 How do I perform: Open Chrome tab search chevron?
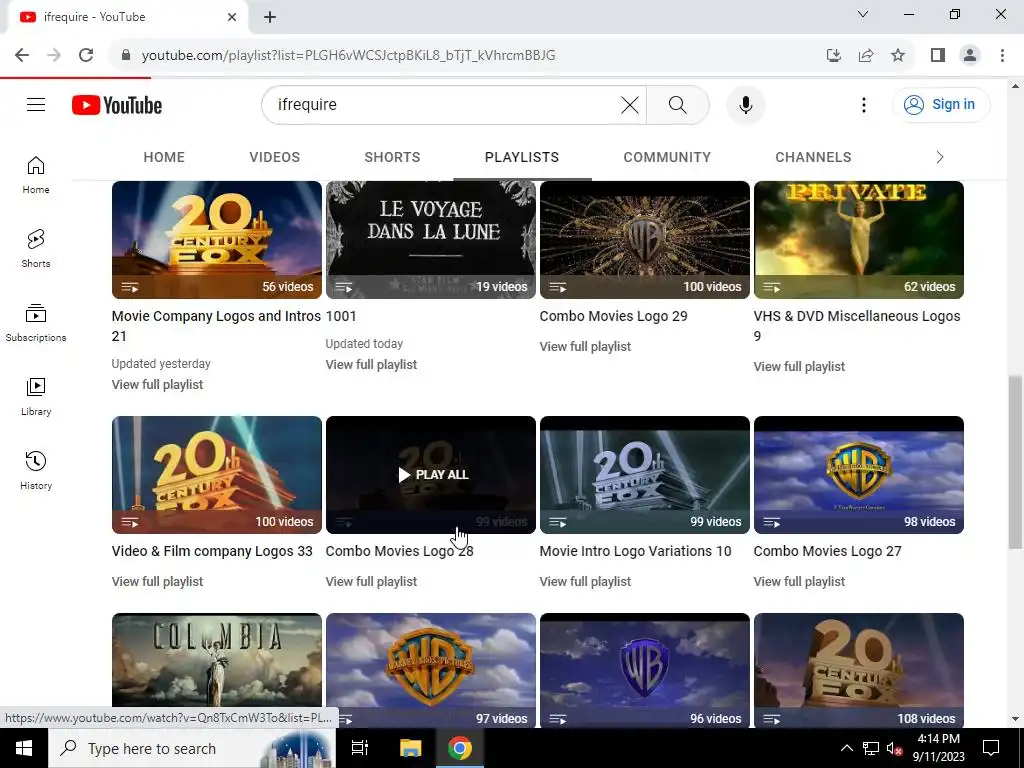tap(863, 14)
